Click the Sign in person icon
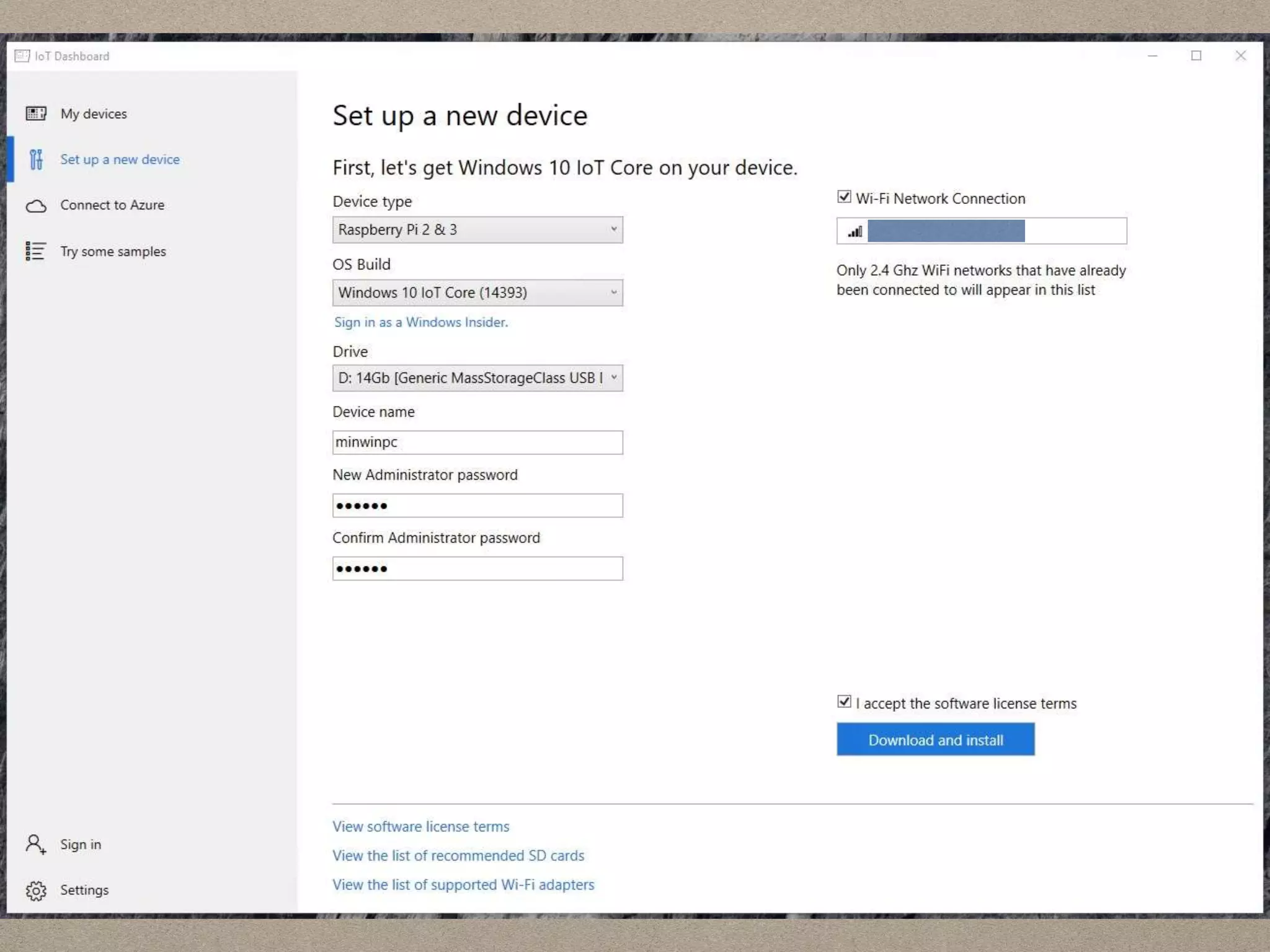The width and height of the screenshot is (1270, 952). [x=35, y=844]
